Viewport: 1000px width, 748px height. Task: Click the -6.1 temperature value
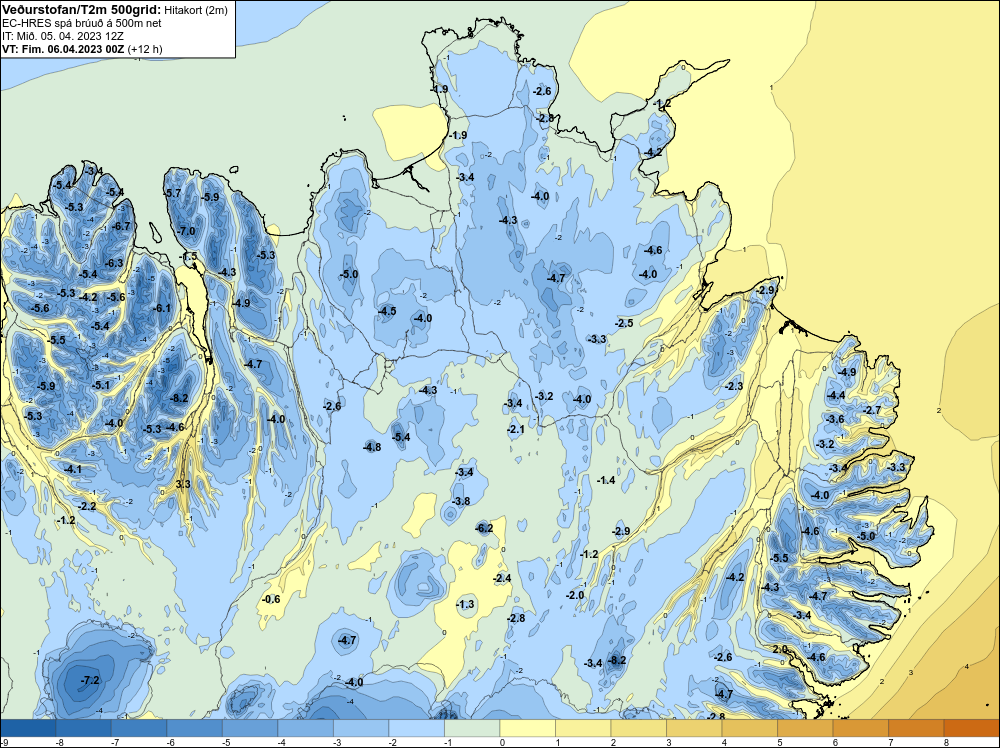tap(161, 308)
